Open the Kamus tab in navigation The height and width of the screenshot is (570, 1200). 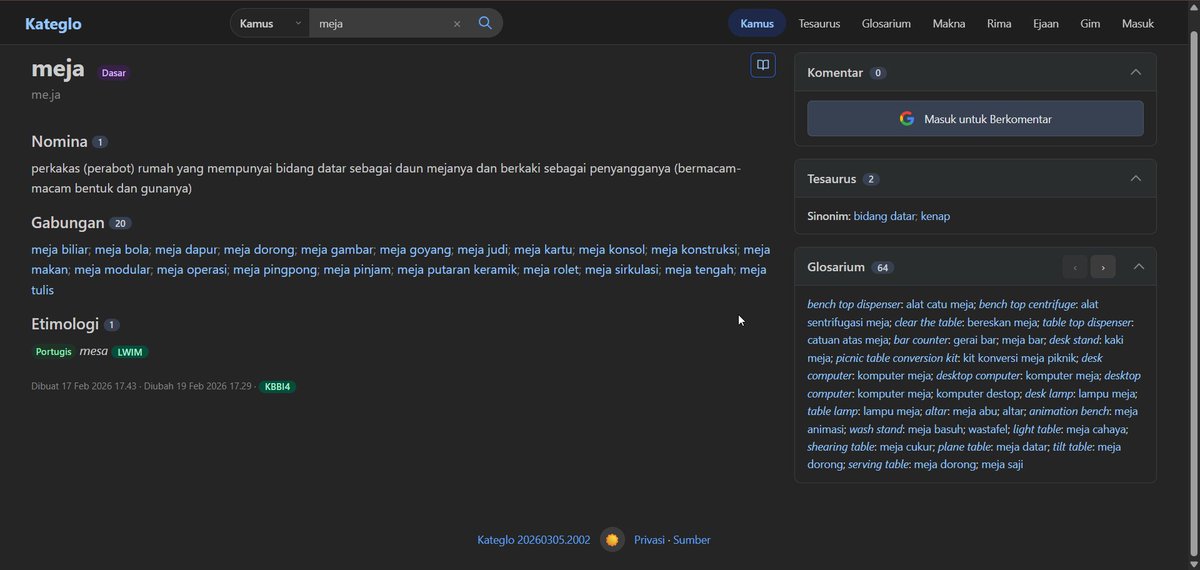coord(757,23)
